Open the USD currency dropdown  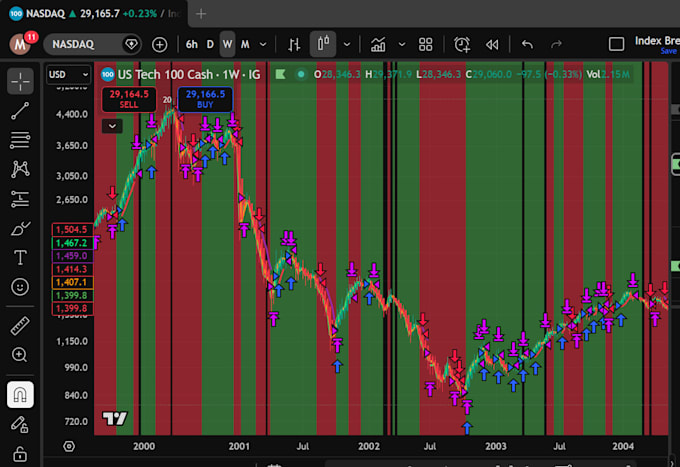(69, 75)
